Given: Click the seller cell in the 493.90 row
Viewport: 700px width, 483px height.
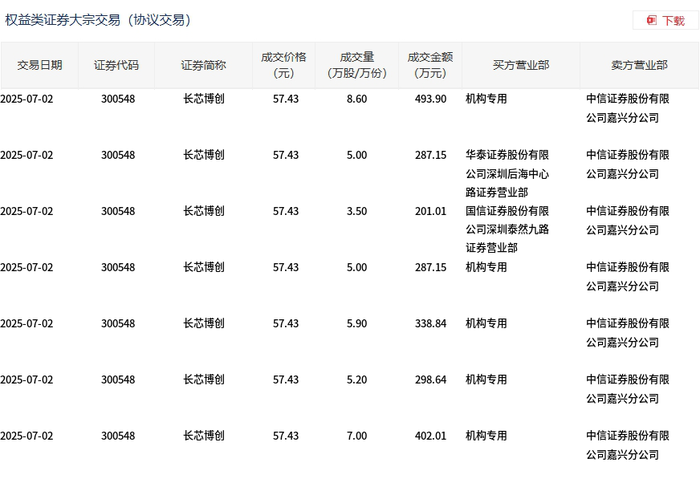Looking at the screenshot, I should coord(628,108).
